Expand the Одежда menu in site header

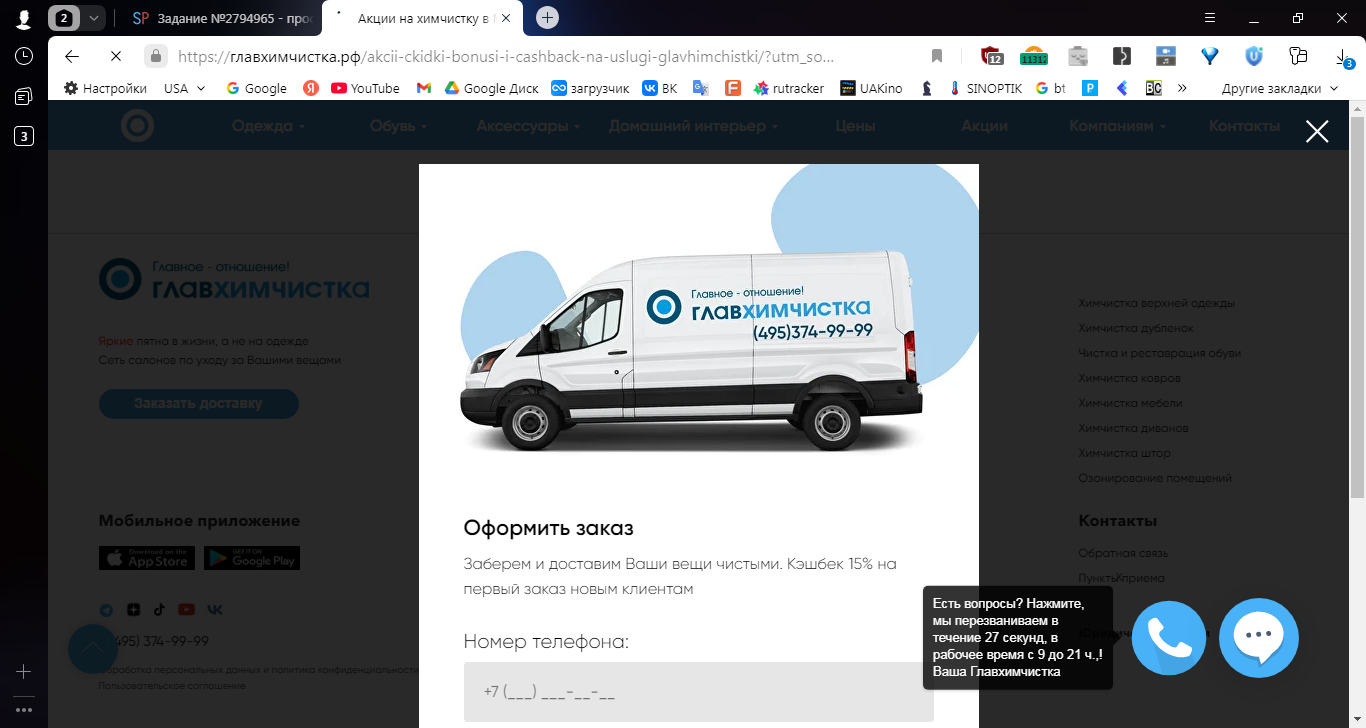point(268,126)
